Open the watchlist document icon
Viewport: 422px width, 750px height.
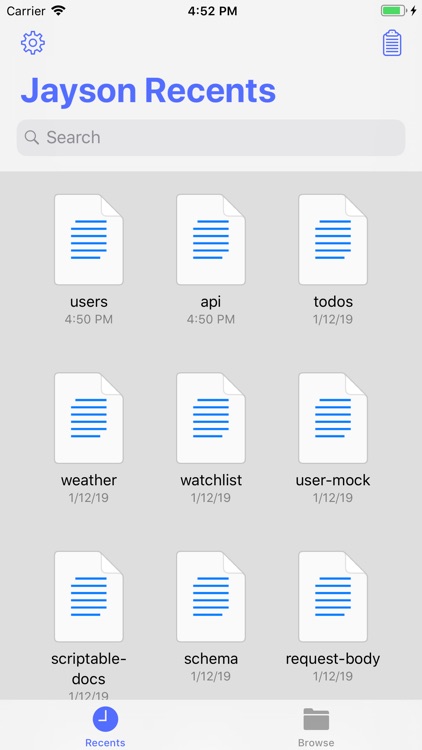211,418
